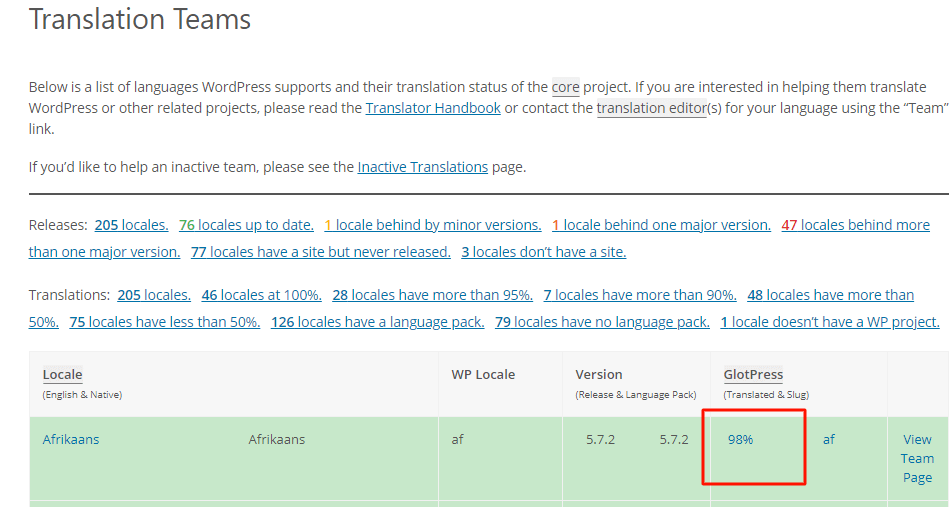Click the GlotPress column header
This screenshot has width=951, height=507.
coord(753,375)
